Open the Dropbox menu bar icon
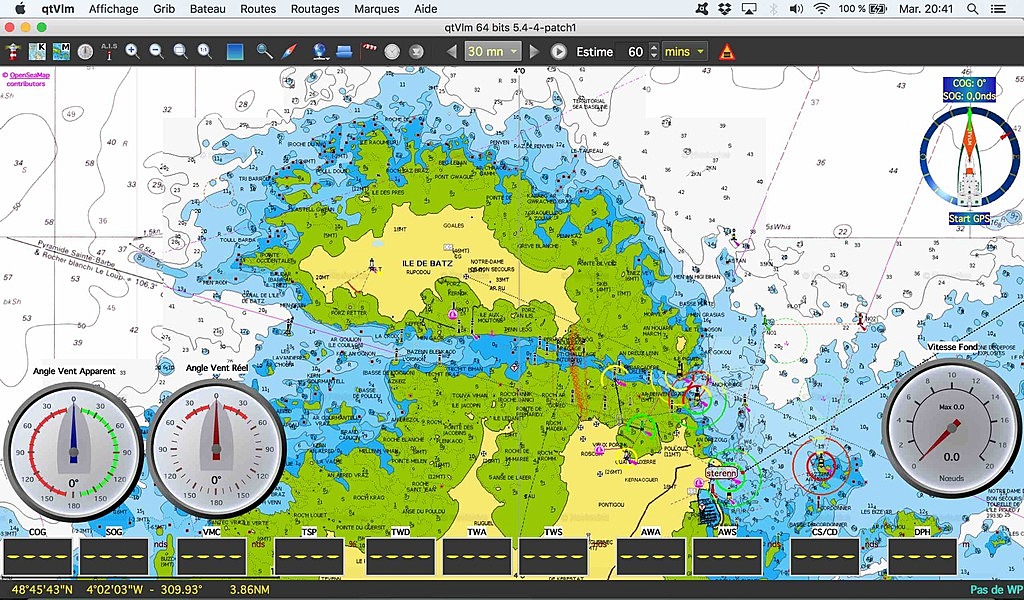Viewport: 1024px width, 600px height. click(724, 9)
